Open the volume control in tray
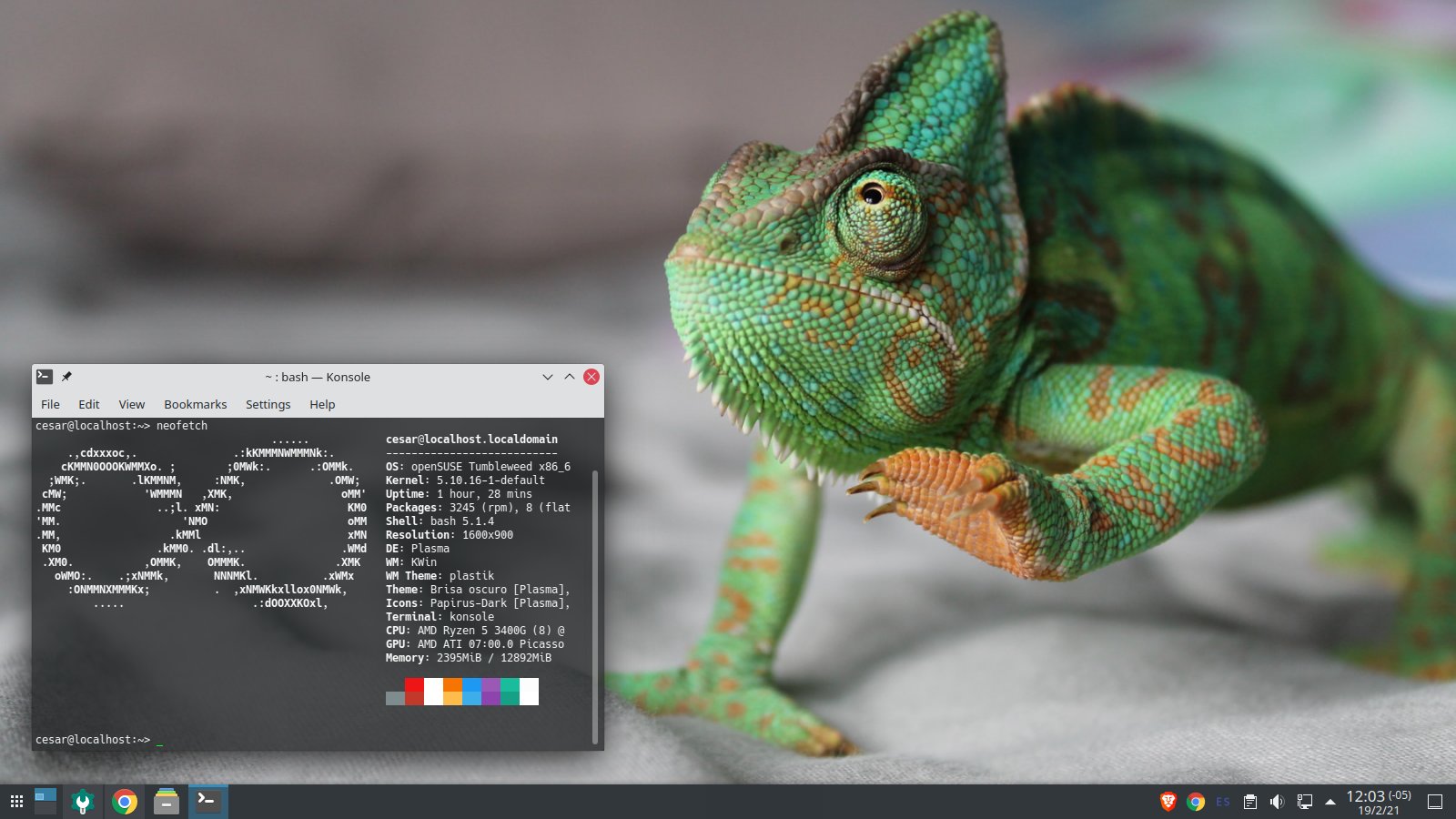 1277,802
